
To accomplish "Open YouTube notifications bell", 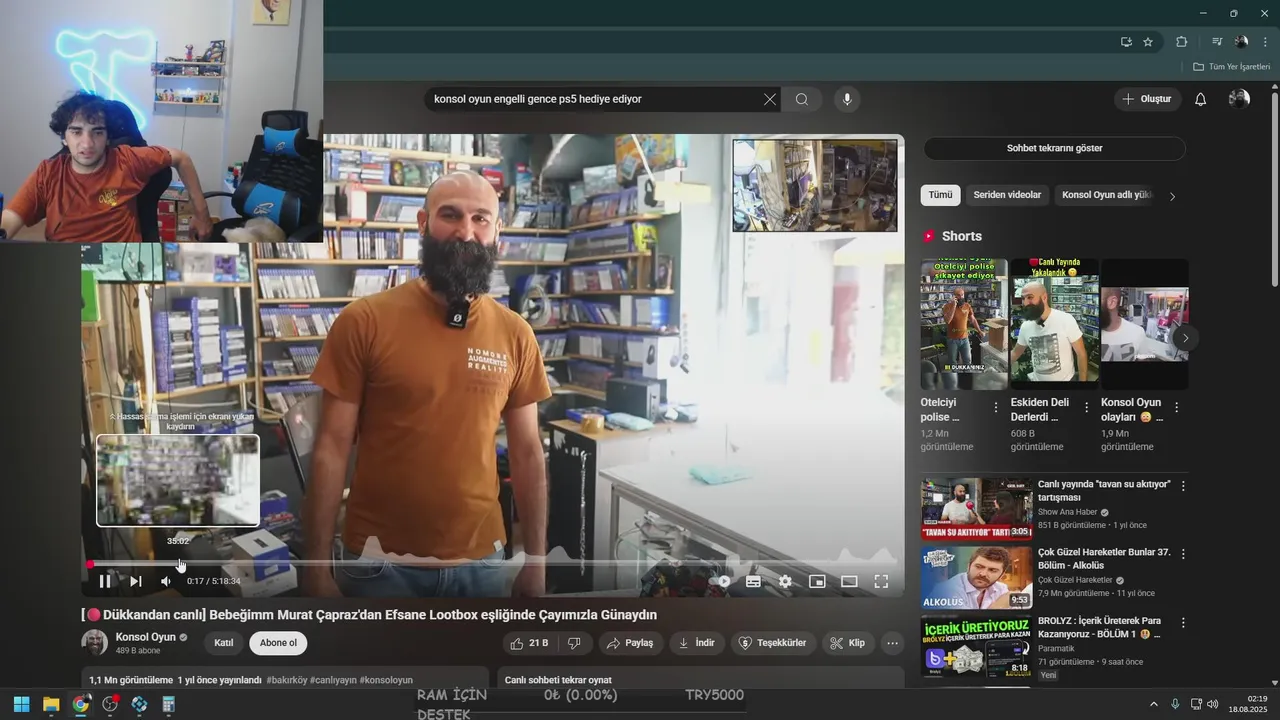I will click(x=1201, y=99).
